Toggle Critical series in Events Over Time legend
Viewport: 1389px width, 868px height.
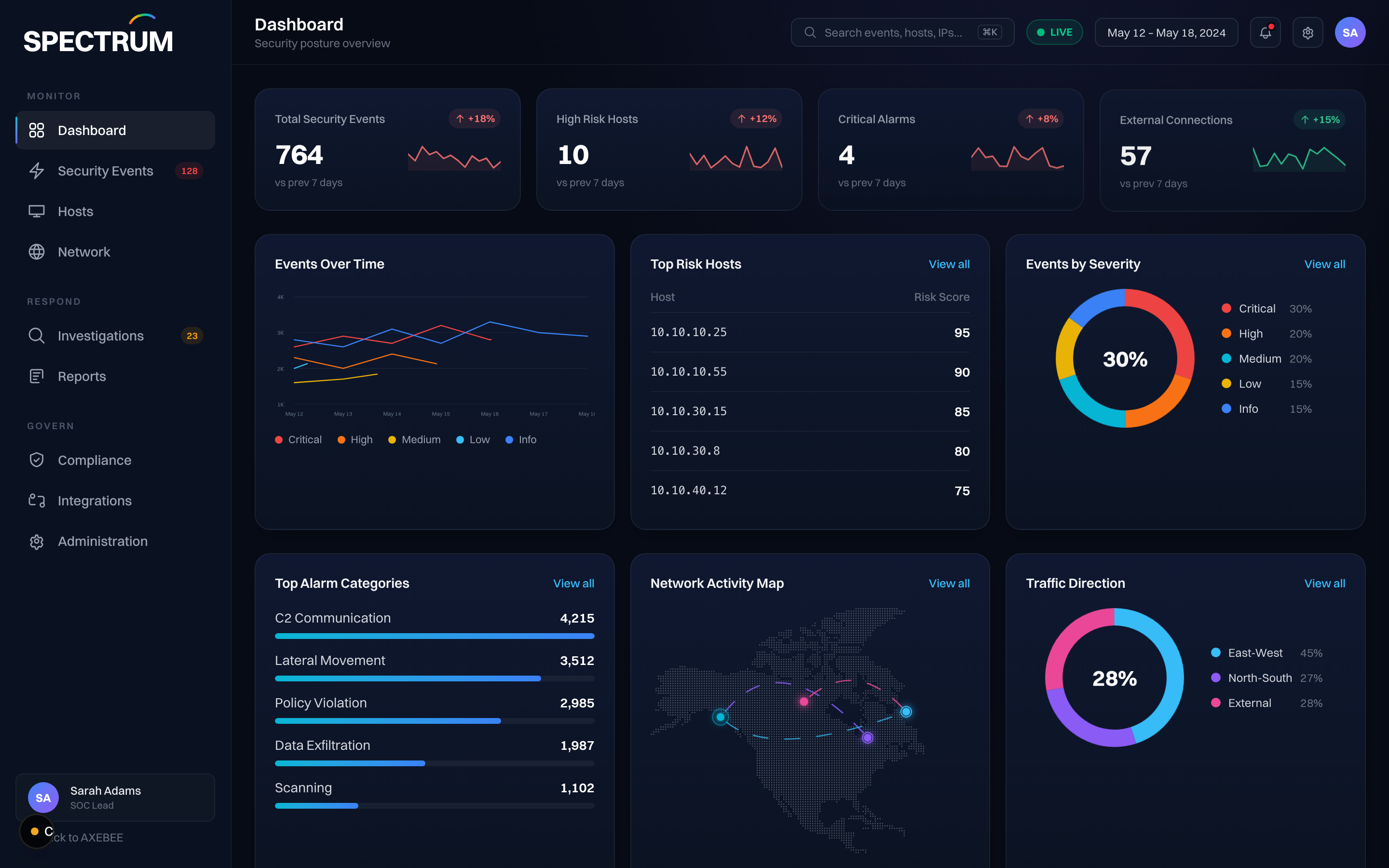pyautogui.click(x=299, y=439)
